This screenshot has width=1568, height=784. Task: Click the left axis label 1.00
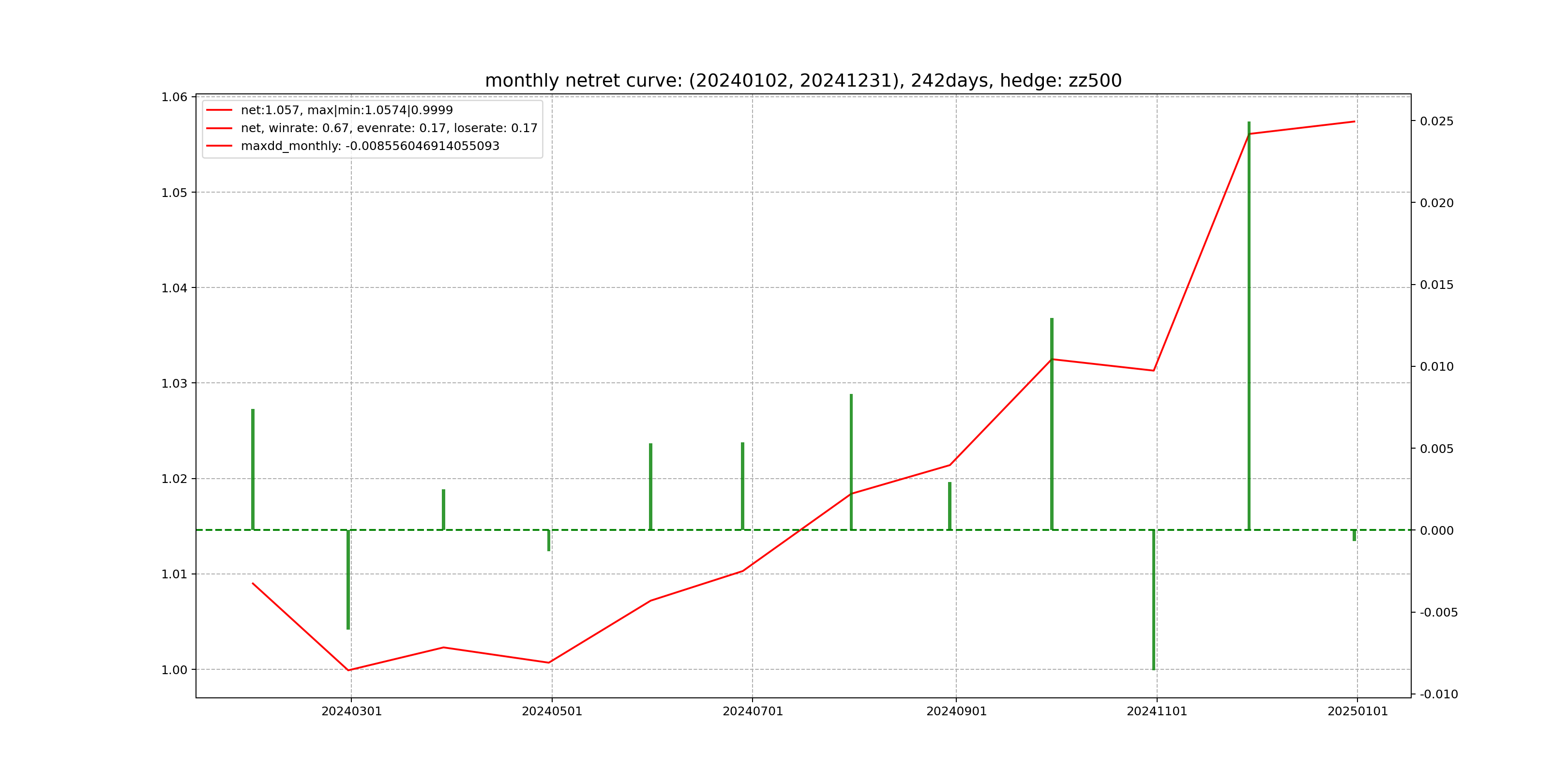[174, 670]
